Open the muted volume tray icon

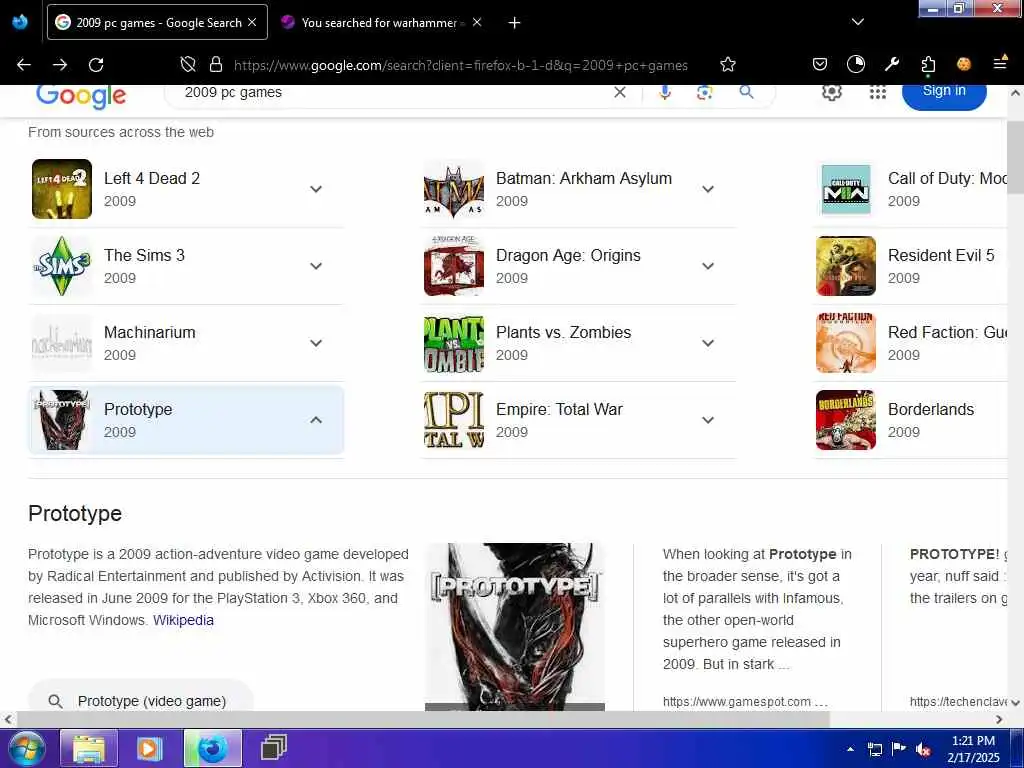pos(923,749)
